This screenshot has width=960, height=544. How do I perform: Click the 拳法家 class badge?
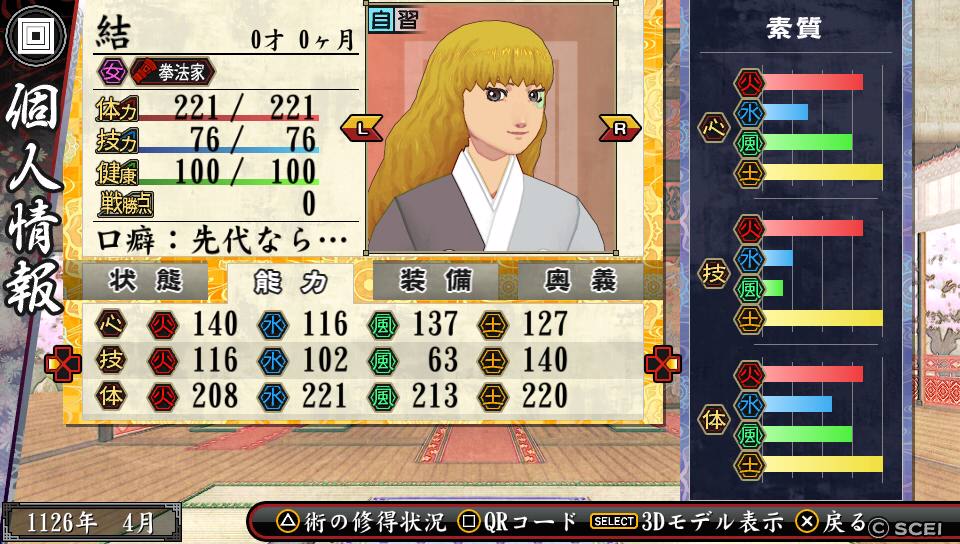(173, 72)
